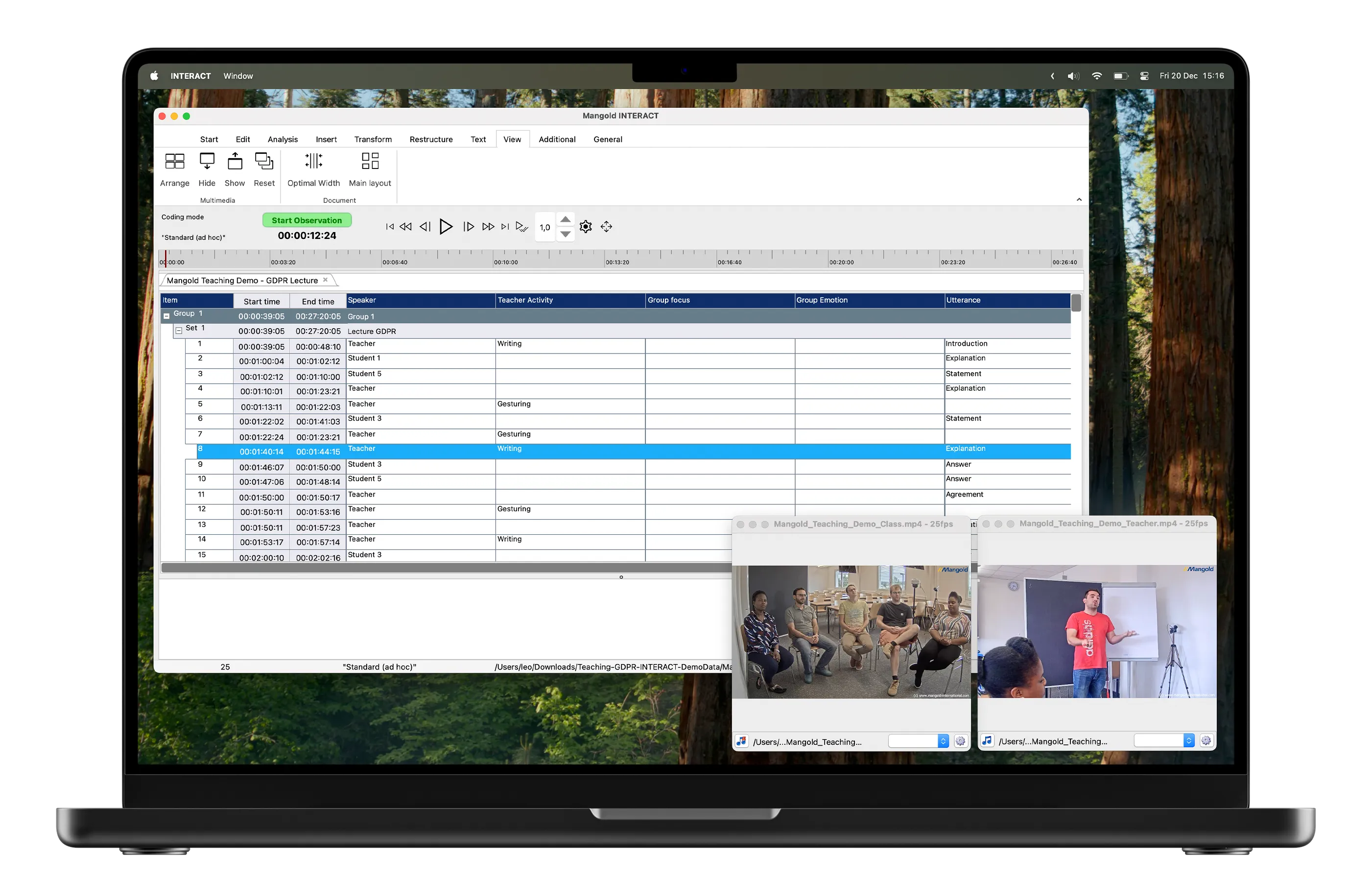Click the Hide multimedia icon
This screenshot has height=882, width=1372.
(x=207, y=161)
